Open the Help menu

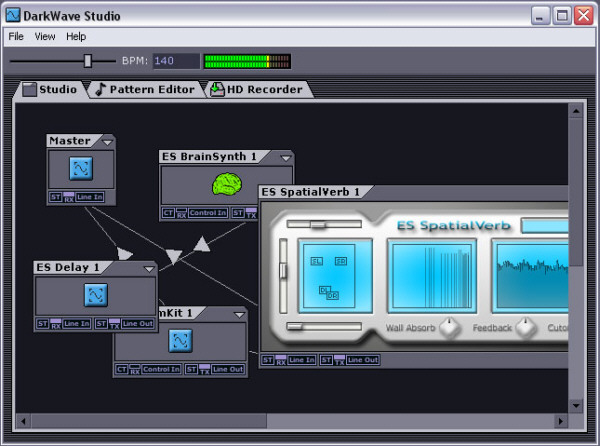click(x=76, y=36)
